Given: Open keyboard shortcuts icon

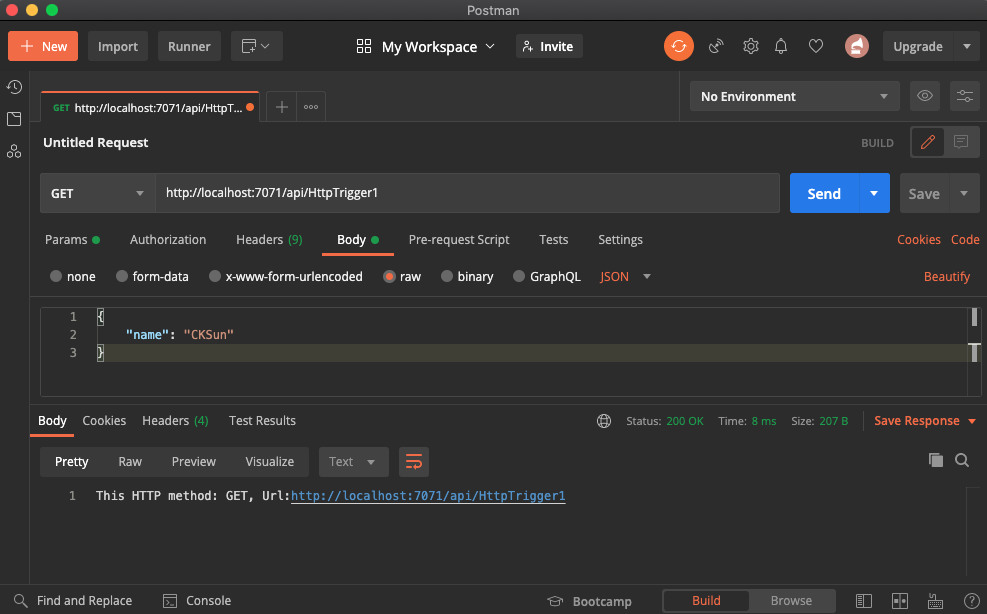Looking at the screenshot, I should [935, 601].
